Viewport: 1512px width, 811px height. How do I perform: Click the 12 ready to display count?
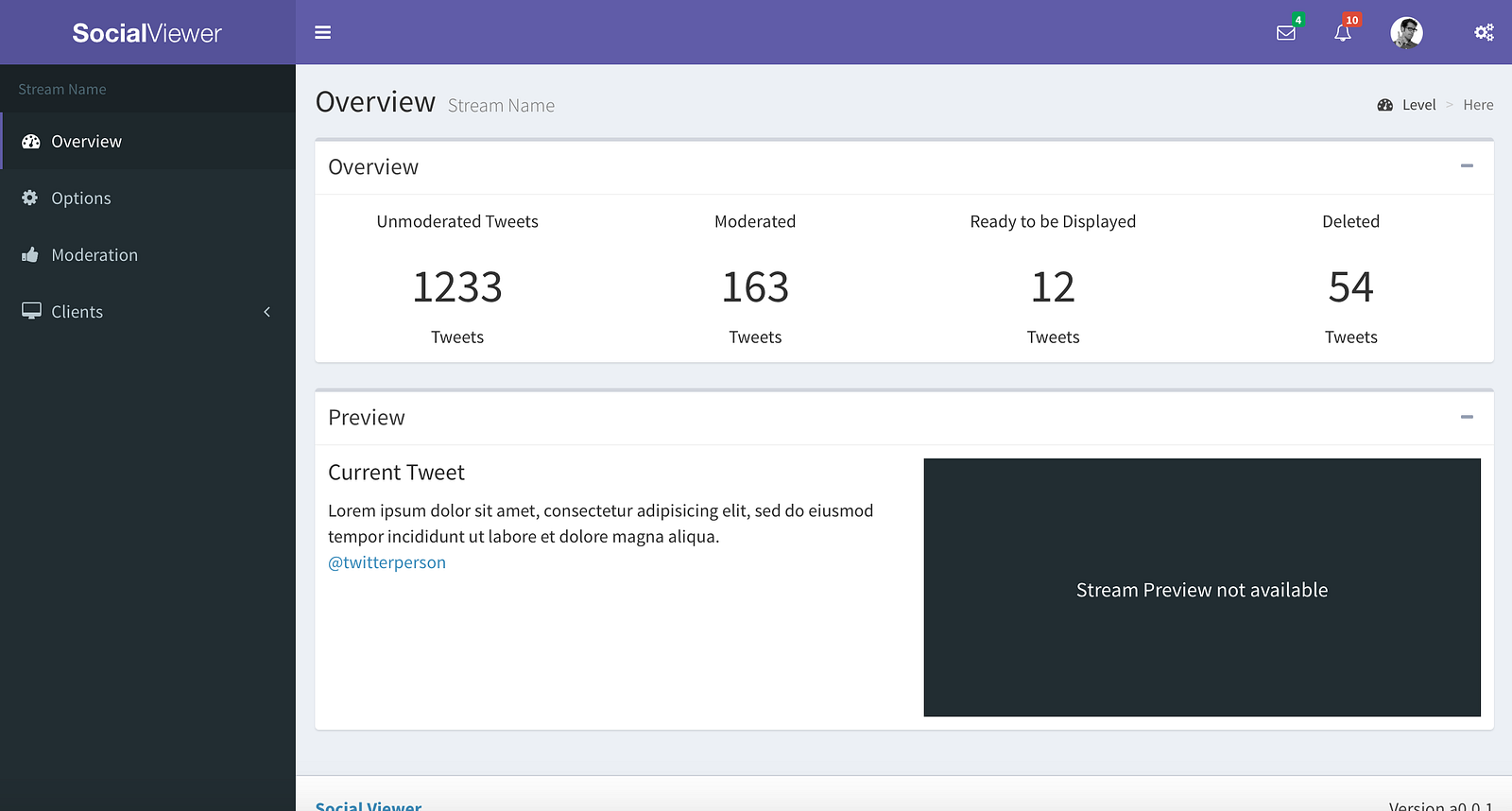1053,287
